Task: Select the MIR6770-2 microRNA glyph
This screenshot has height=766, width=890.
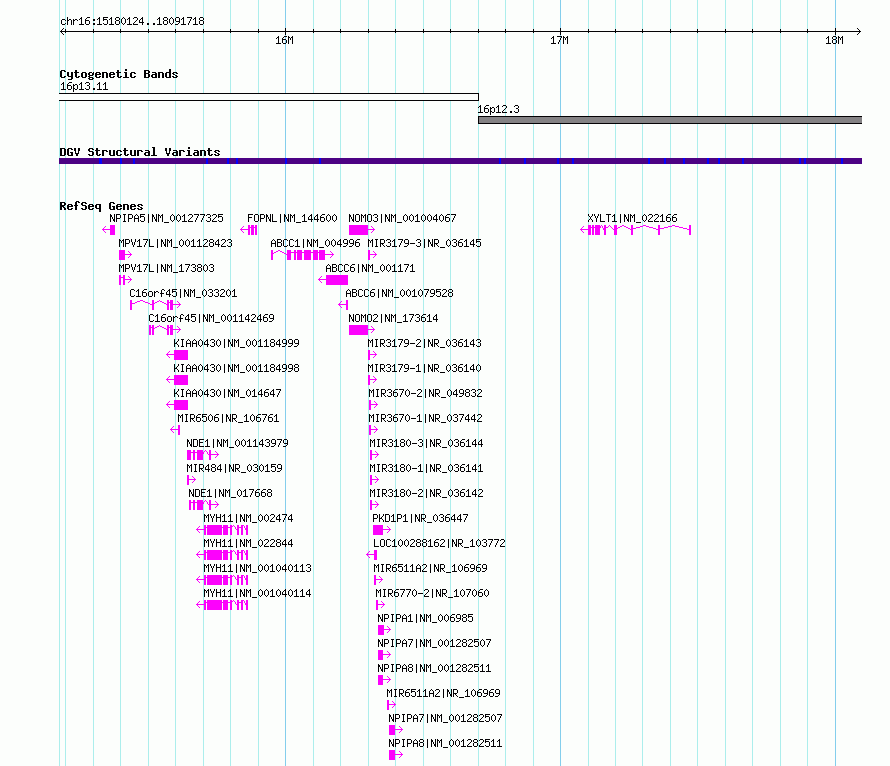Action: click(x=380, y=604)
